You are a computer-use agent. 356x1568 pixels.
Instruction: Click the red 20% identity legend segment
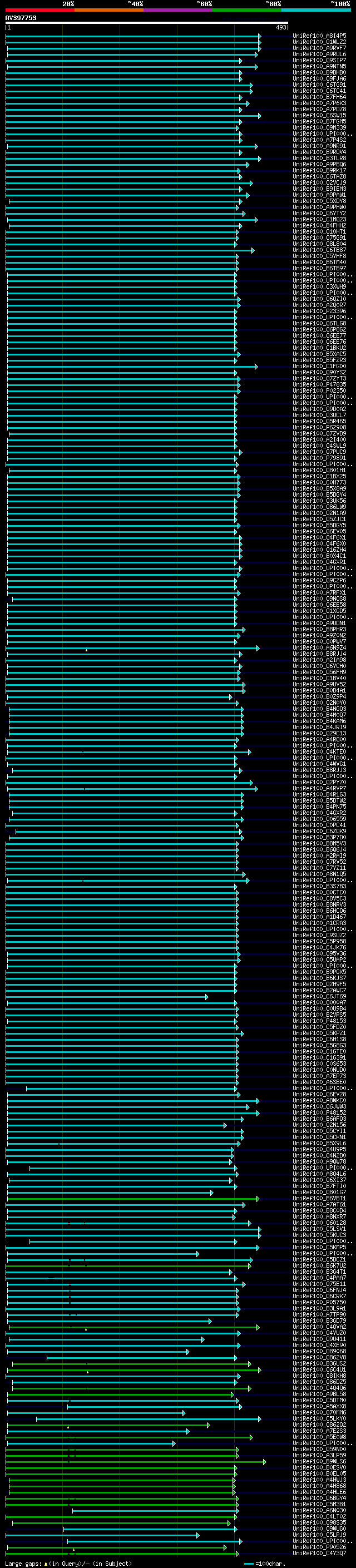coord(40,10)
